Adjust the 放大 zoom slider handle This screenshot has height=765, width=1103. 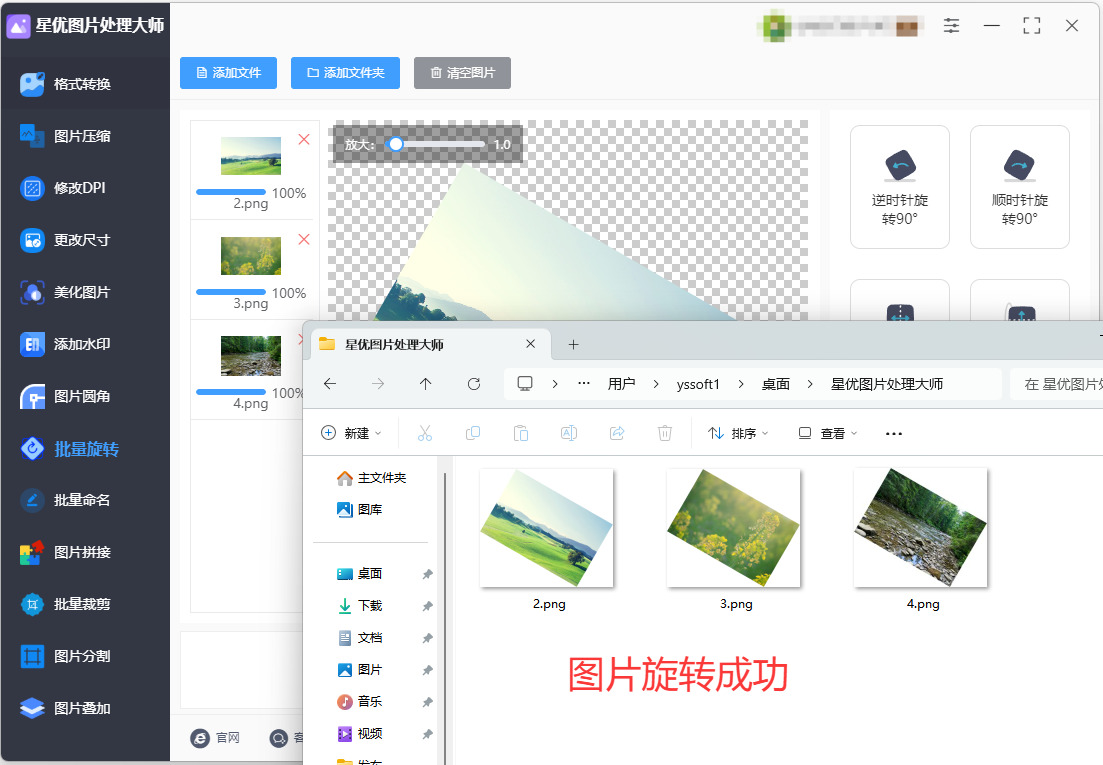[396, 144]
